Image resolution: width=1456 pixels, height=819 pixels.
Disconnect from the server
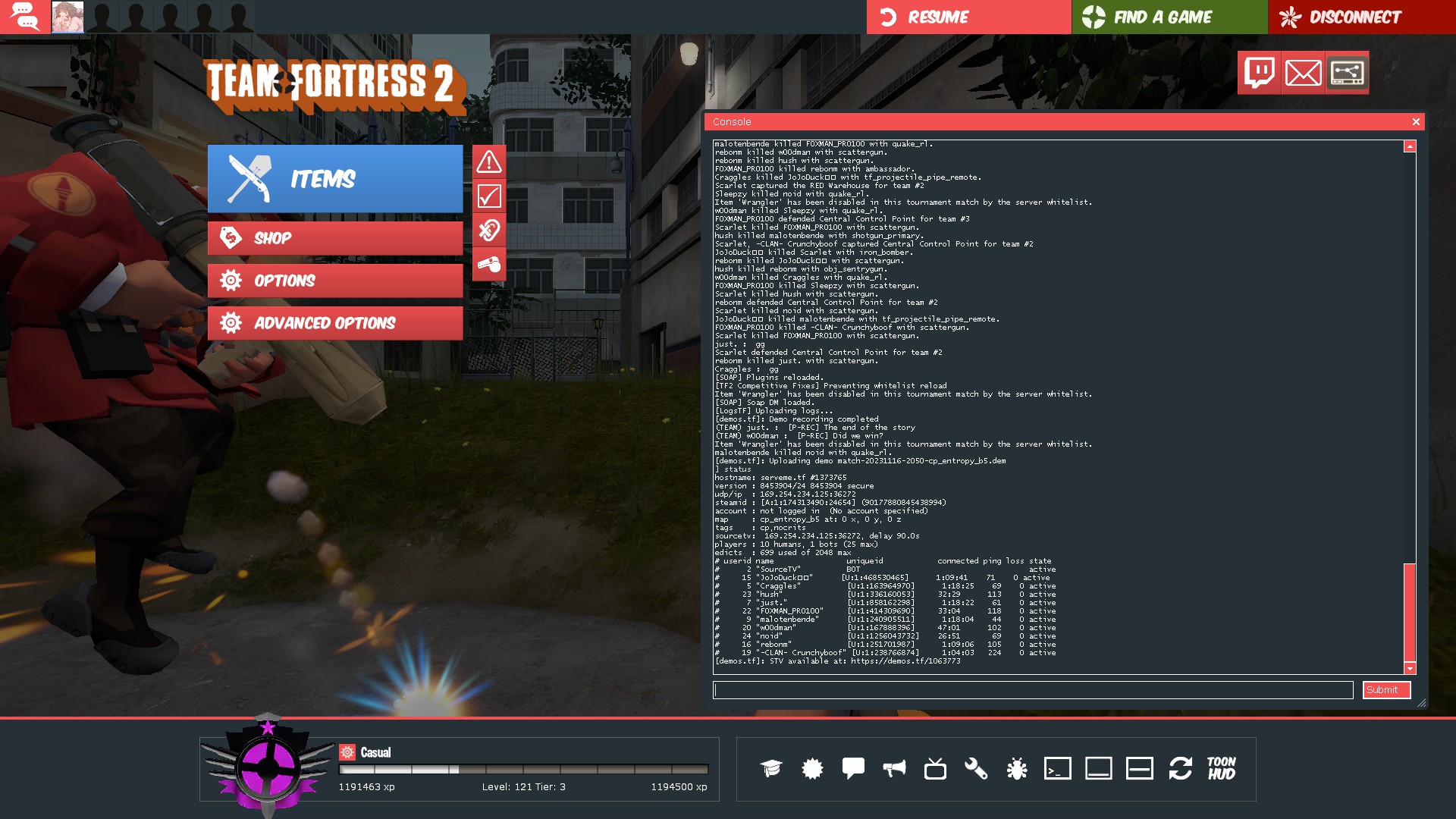pyautogui.click(x=1362, y=17)
